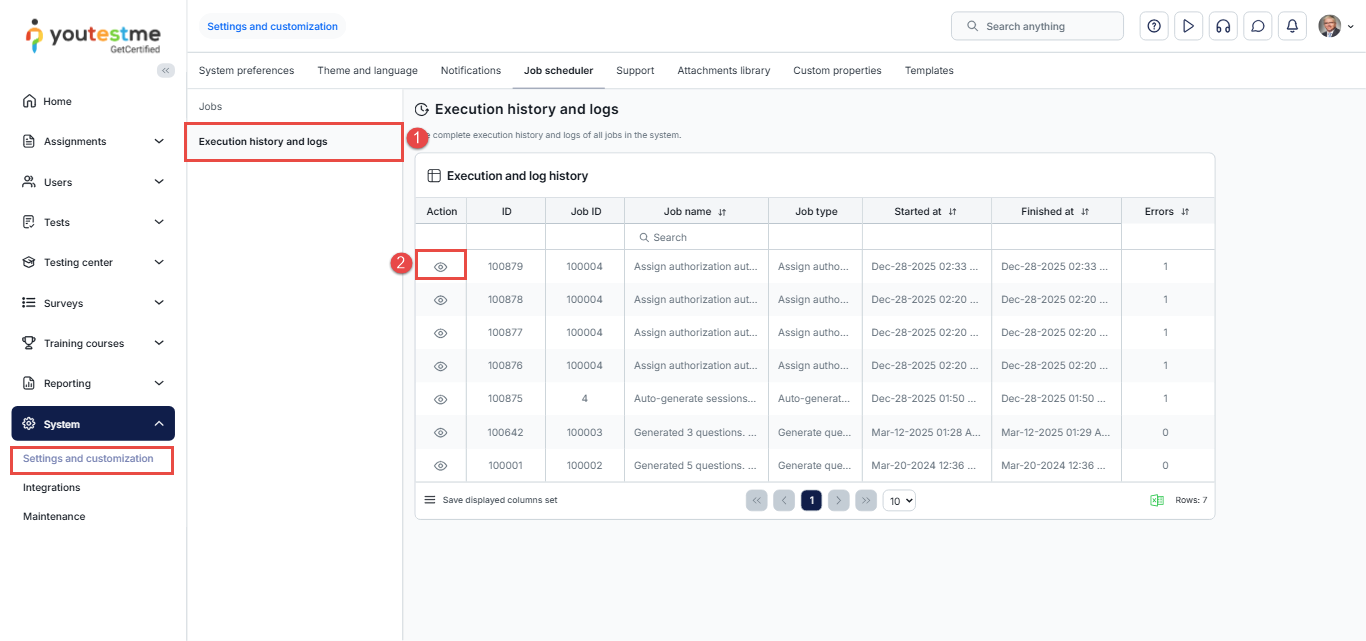Screen dimensions: 1366x641
Task: Open the play video tutorial icon
Action: coord(1188,27)
